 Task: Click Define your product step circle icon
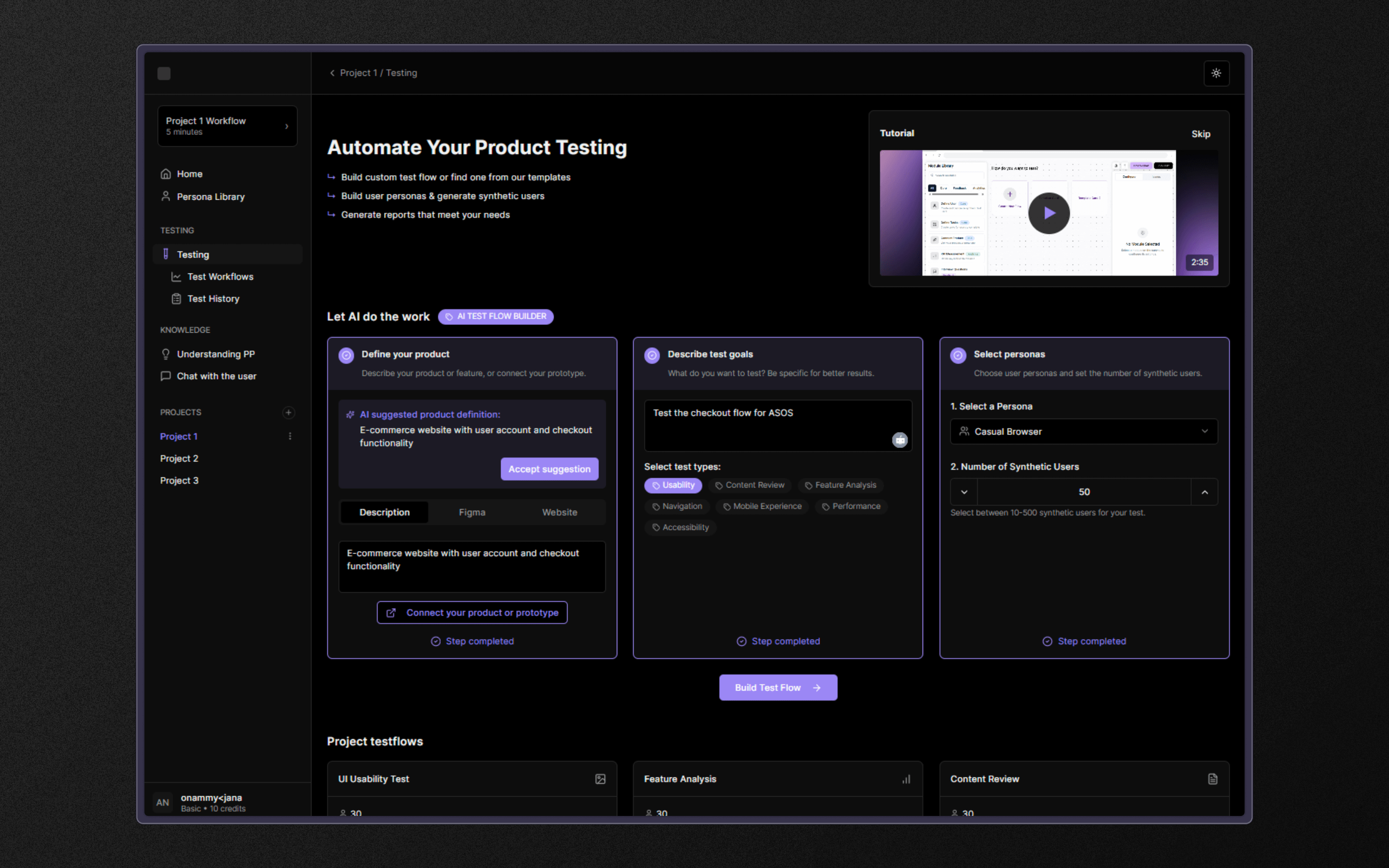tap(346, 355)
